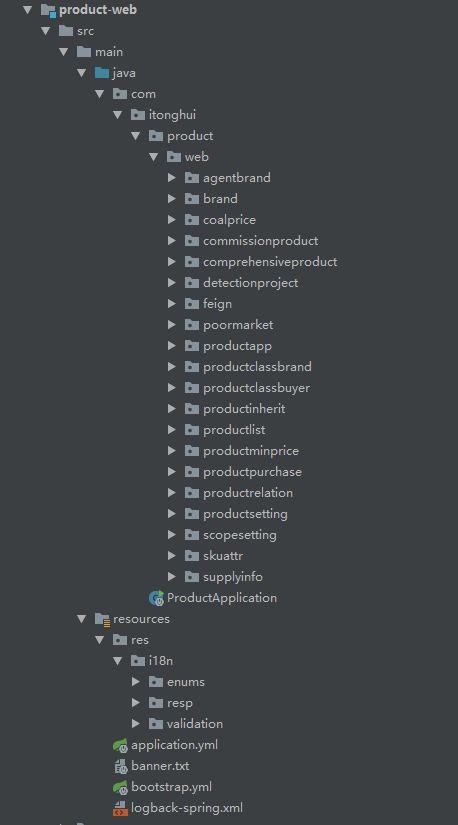Expand the feign package arrow

(x=172, y=304)
